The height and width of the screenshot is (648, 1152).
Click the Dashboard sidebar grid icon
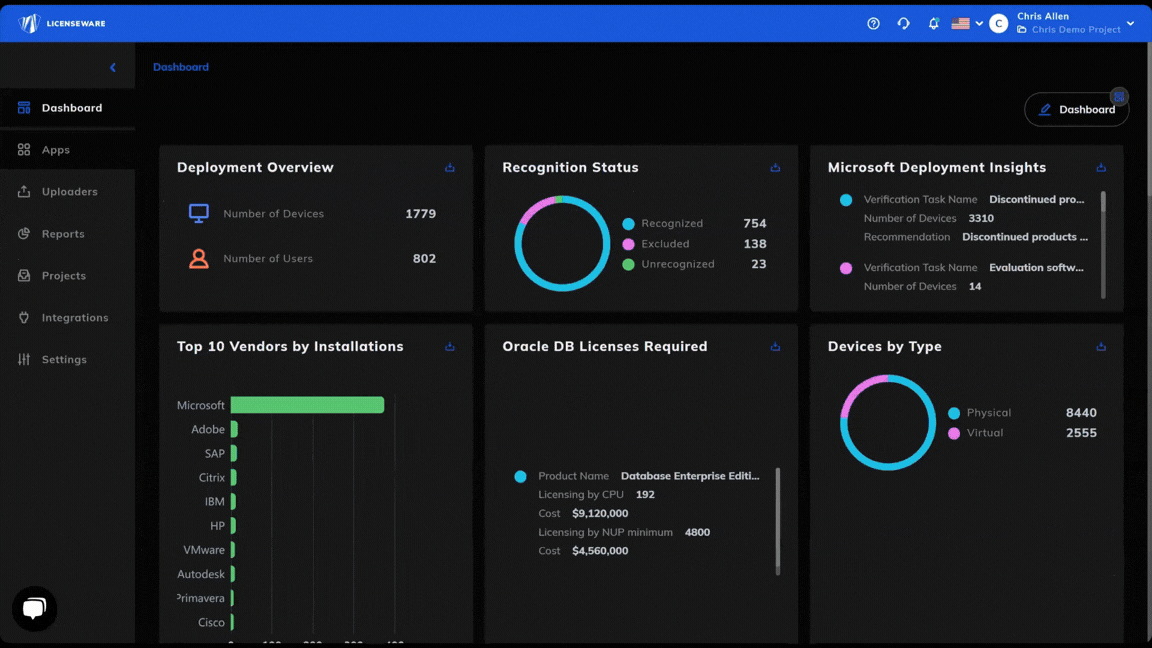(x=24, y=108)
